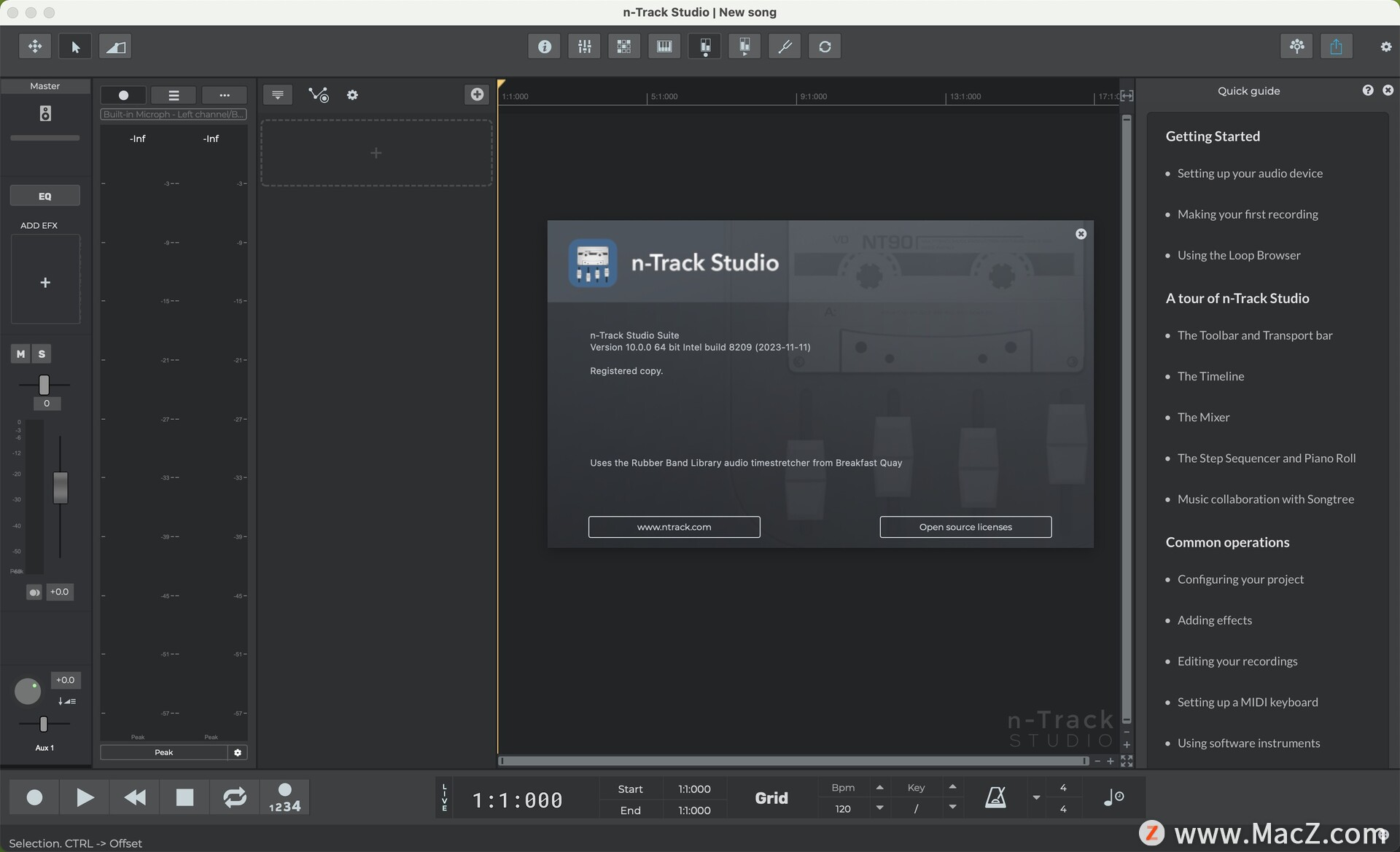Toggle loop playback in transport bar
Image resolution: width=1400 pixels, height=852 pixels.
(x=235, y=797)
